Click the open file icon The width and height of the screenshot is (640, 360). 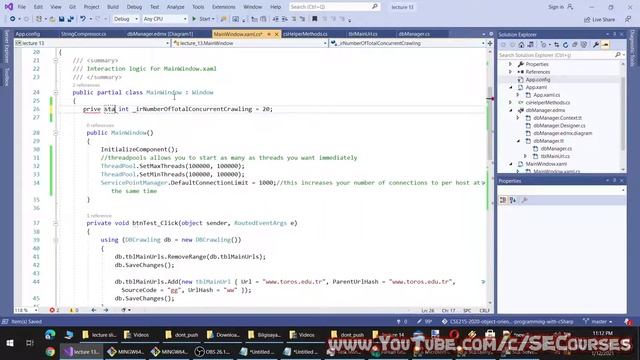[x=52, y=19]
